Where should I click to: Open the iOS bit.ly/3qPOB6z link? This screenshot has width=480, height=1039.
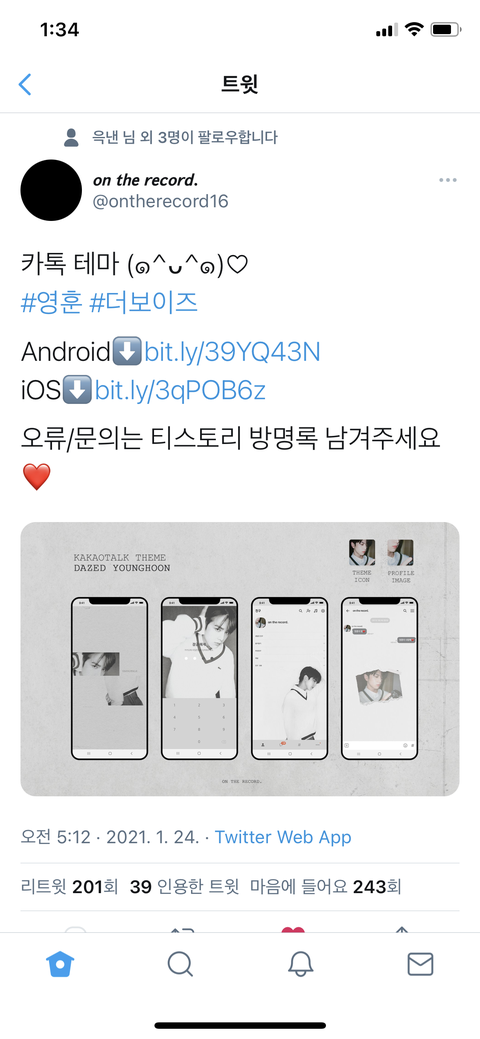click(x=180, y=391)
